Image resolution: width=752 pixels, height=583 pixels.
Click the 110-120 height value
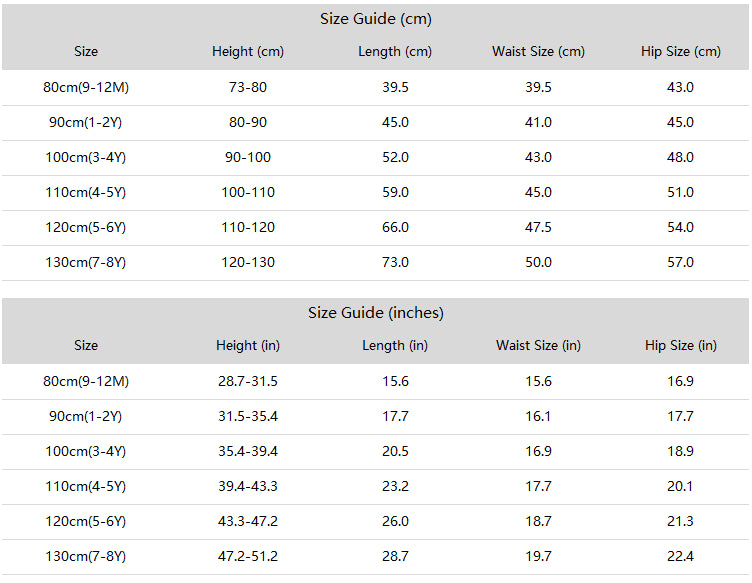coord(248,227)
